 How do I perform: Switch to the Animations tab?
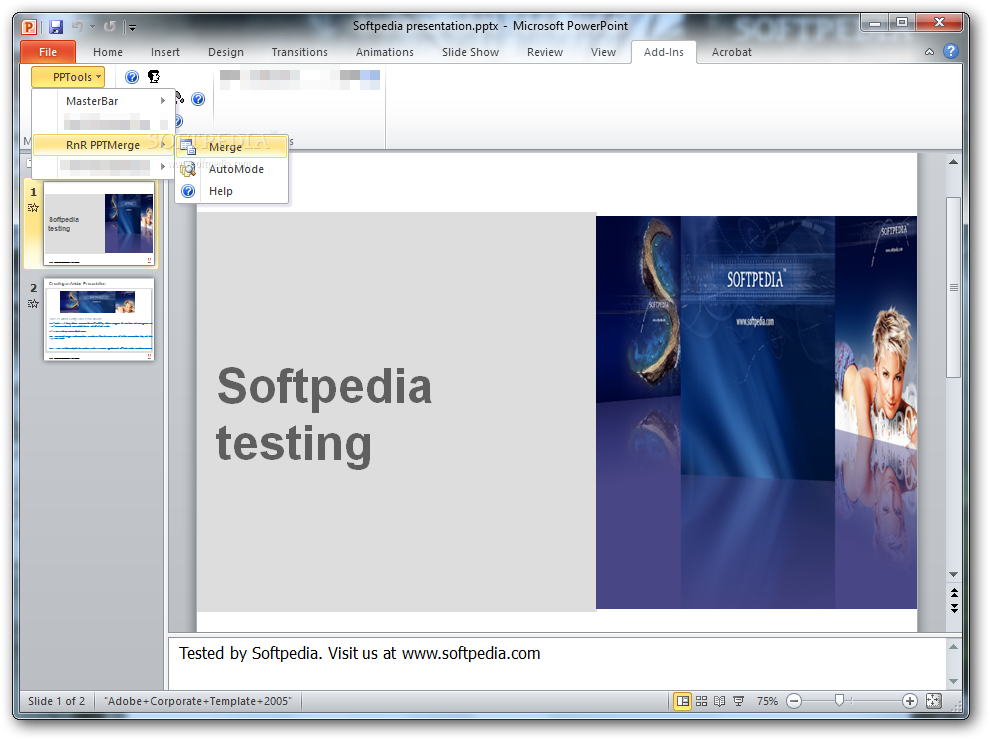coord(385,52)
